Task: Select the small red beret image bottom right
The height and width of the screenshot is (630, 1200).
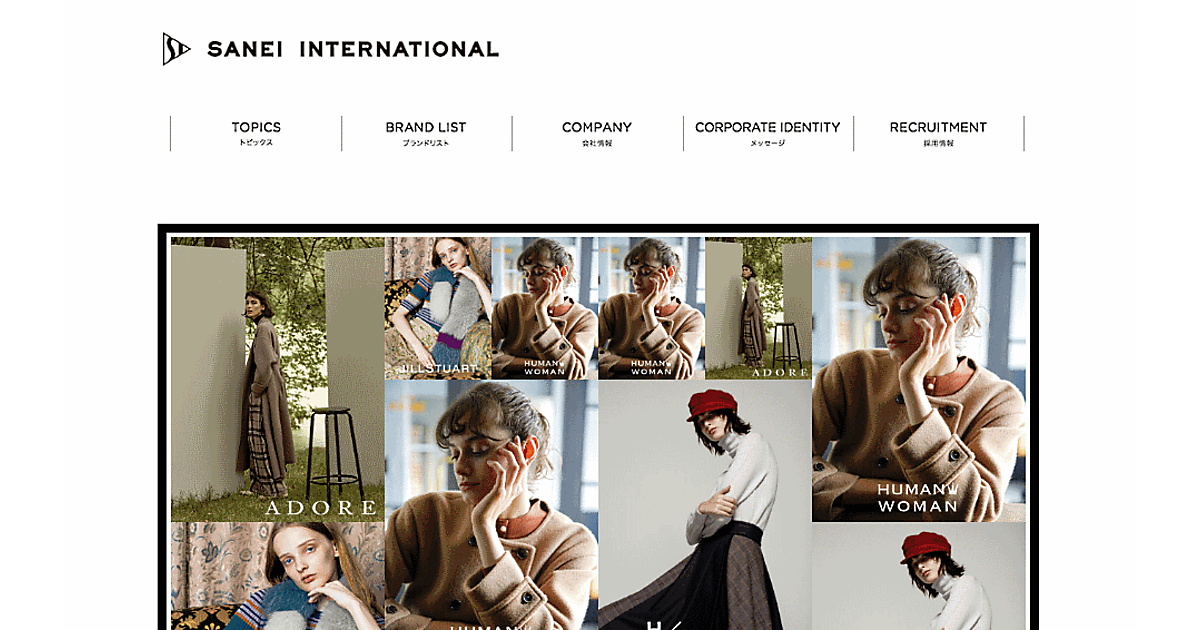Action: (919, 576)
